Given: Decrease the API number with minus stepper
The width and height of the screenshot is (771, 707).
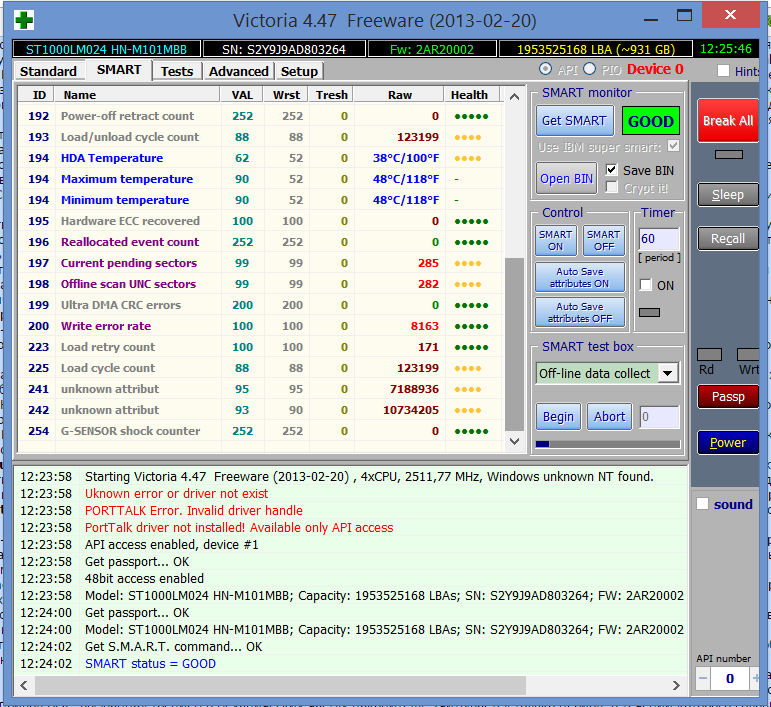Looking at the screenshot, I should tap(703, 678).
